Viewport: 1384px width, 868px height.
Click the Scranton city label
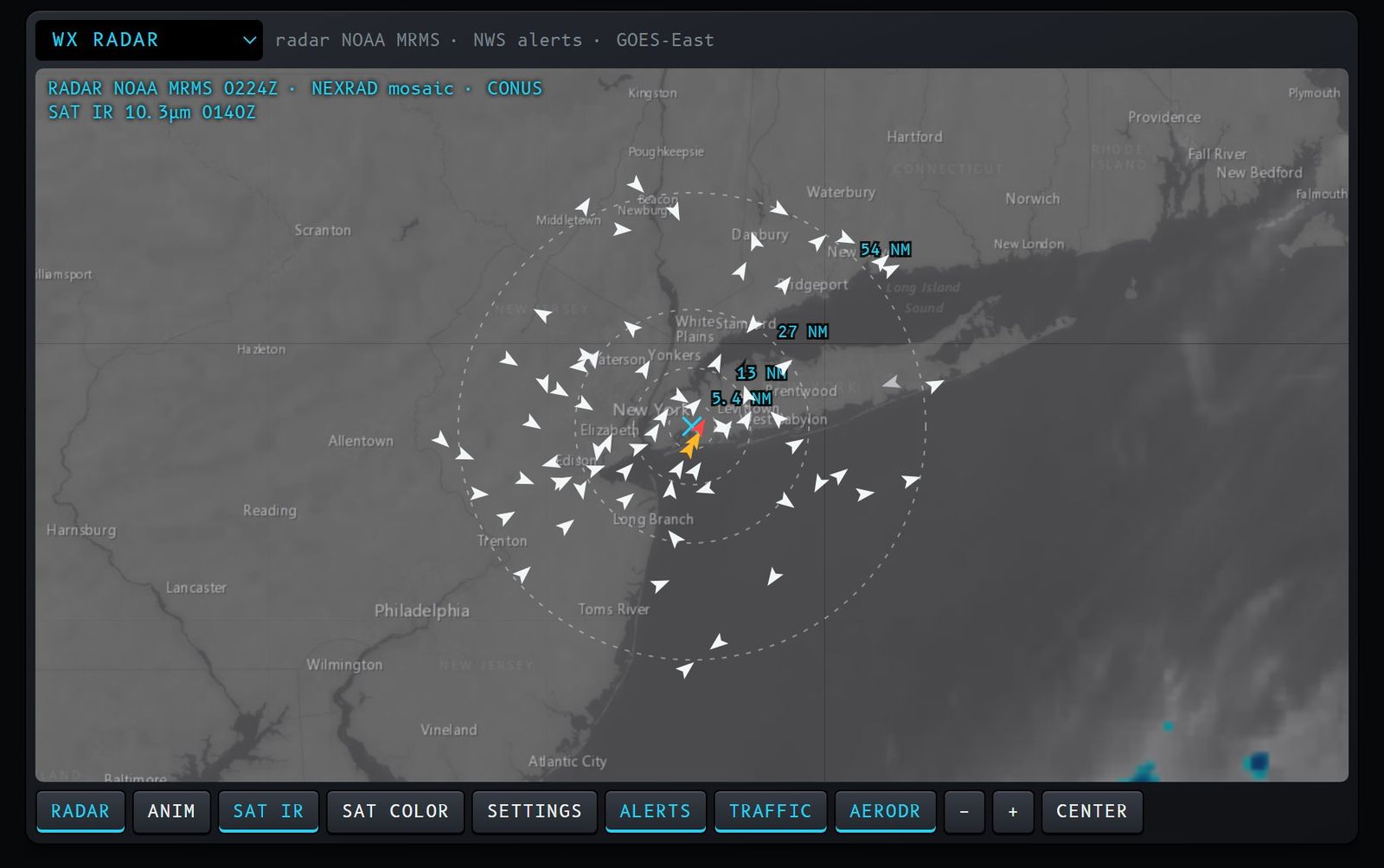(x=323, y=230)
